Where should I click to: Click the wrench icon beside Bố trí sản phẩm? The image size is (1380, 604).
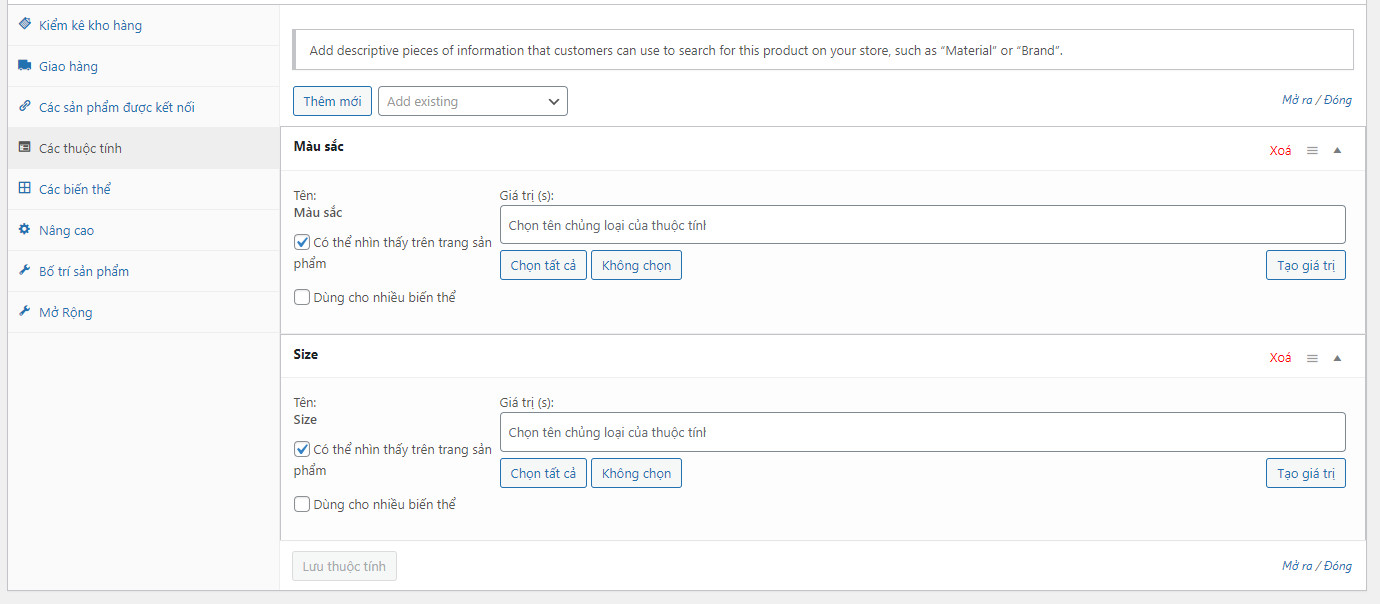coord(25,271)
